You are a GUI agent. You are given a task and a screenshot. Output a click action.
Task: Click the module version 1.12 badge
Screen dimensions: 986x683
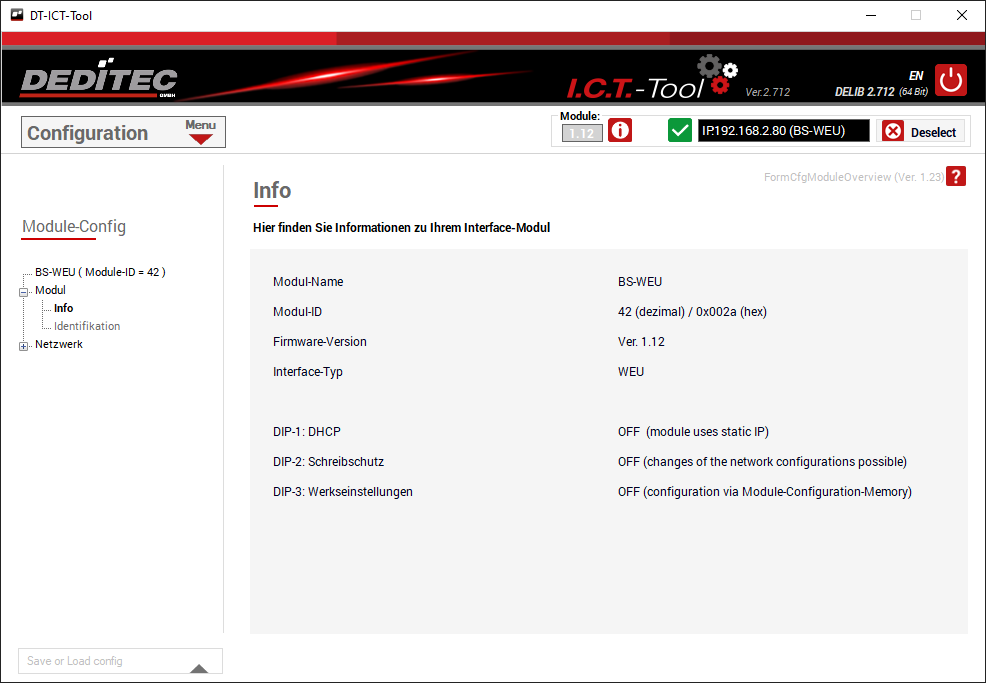coord(582,133)
